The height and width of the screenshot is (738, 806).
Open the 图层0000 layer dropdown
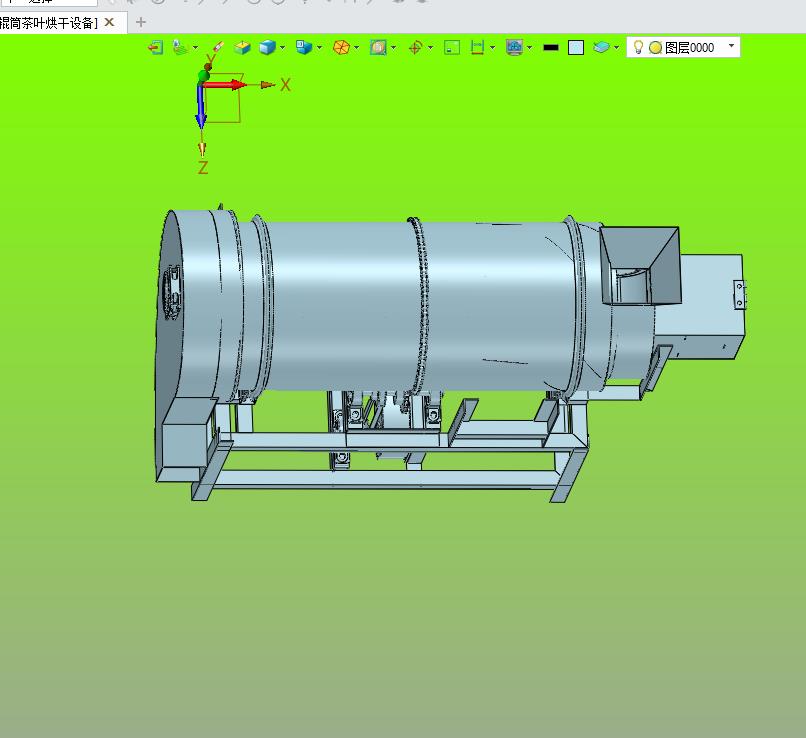tap(731, 46)
